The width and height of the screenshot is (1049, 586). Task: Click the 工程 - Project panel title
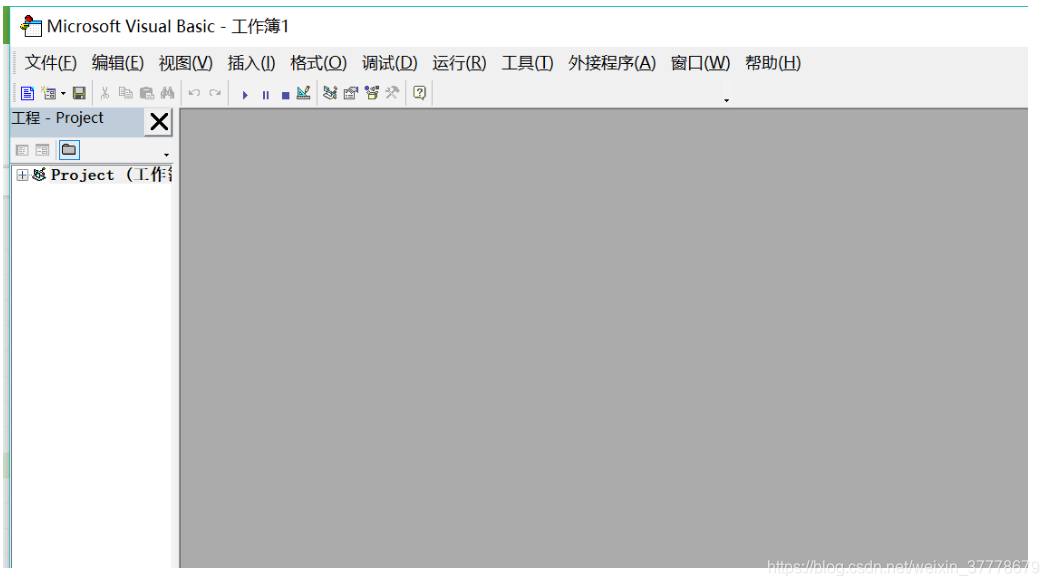pos(58,118)
